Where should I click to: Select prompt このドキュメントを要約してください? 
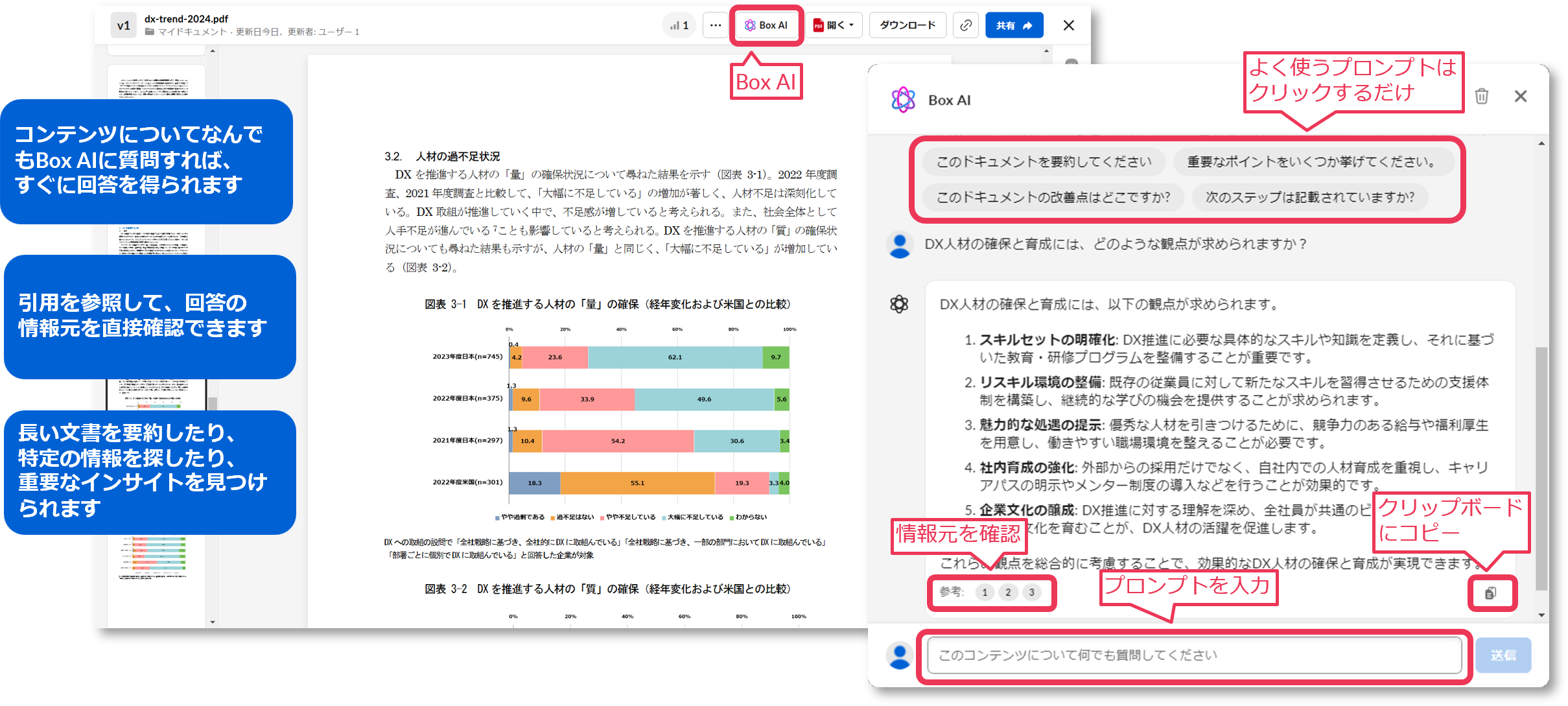1044,161
